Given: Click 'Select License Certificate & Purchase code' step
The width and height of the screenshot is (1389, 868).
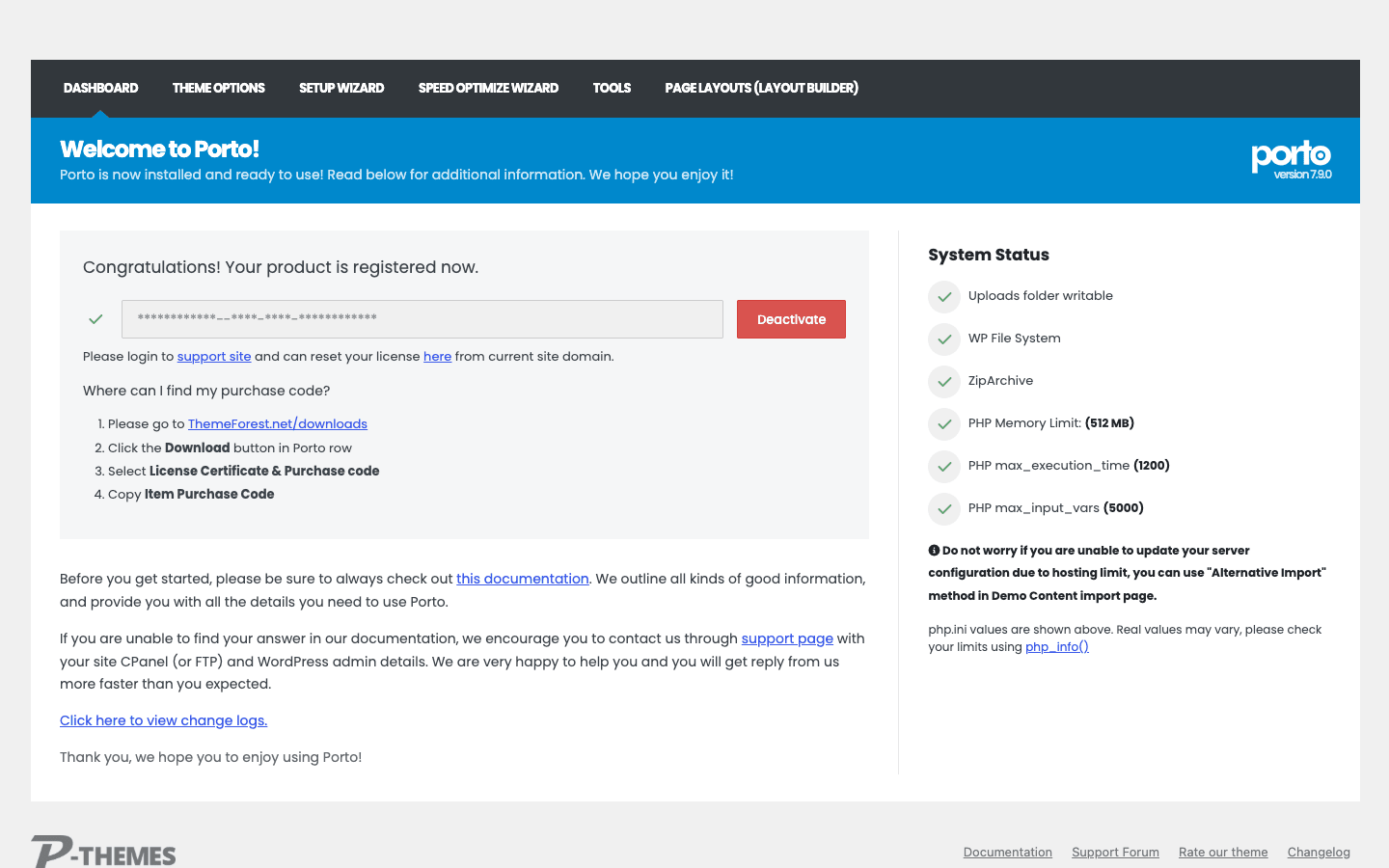Looking at the screenshot, I should (243, 471).
